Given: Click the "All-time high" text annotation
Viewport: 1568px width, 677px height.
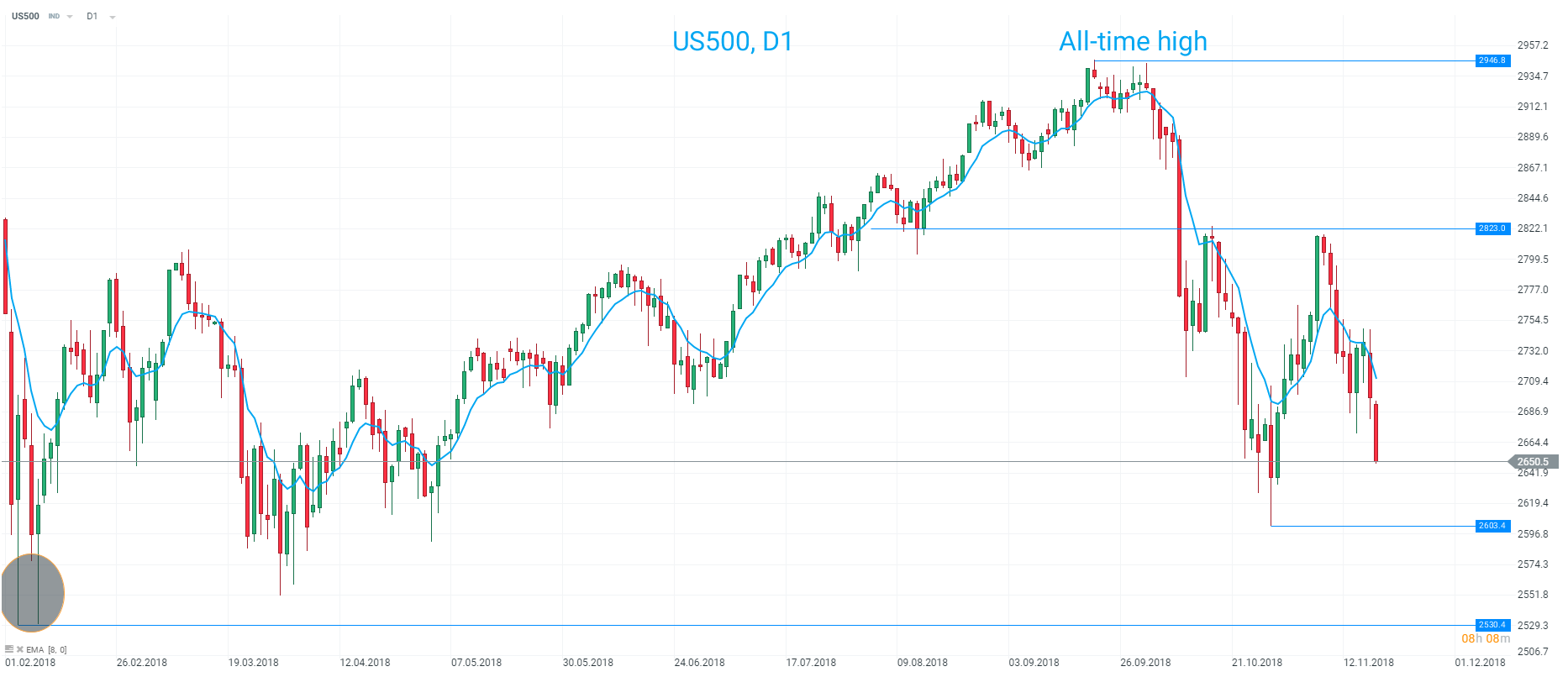Looking at the screenshot, I should coord(1133,41).
